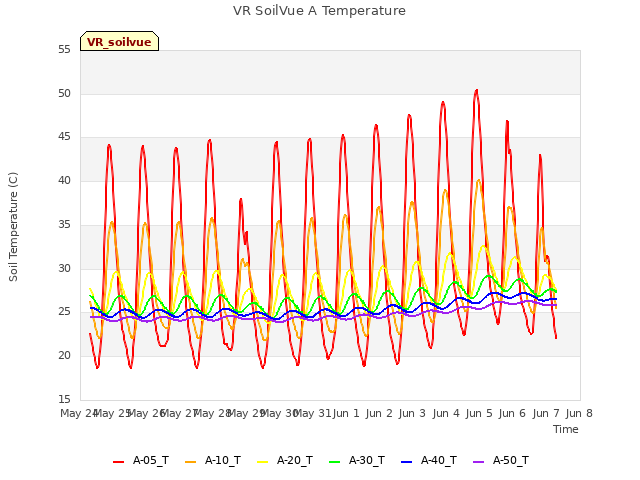Click the Time axis label
The image size is (640, 480).
(x=565, y=429)
